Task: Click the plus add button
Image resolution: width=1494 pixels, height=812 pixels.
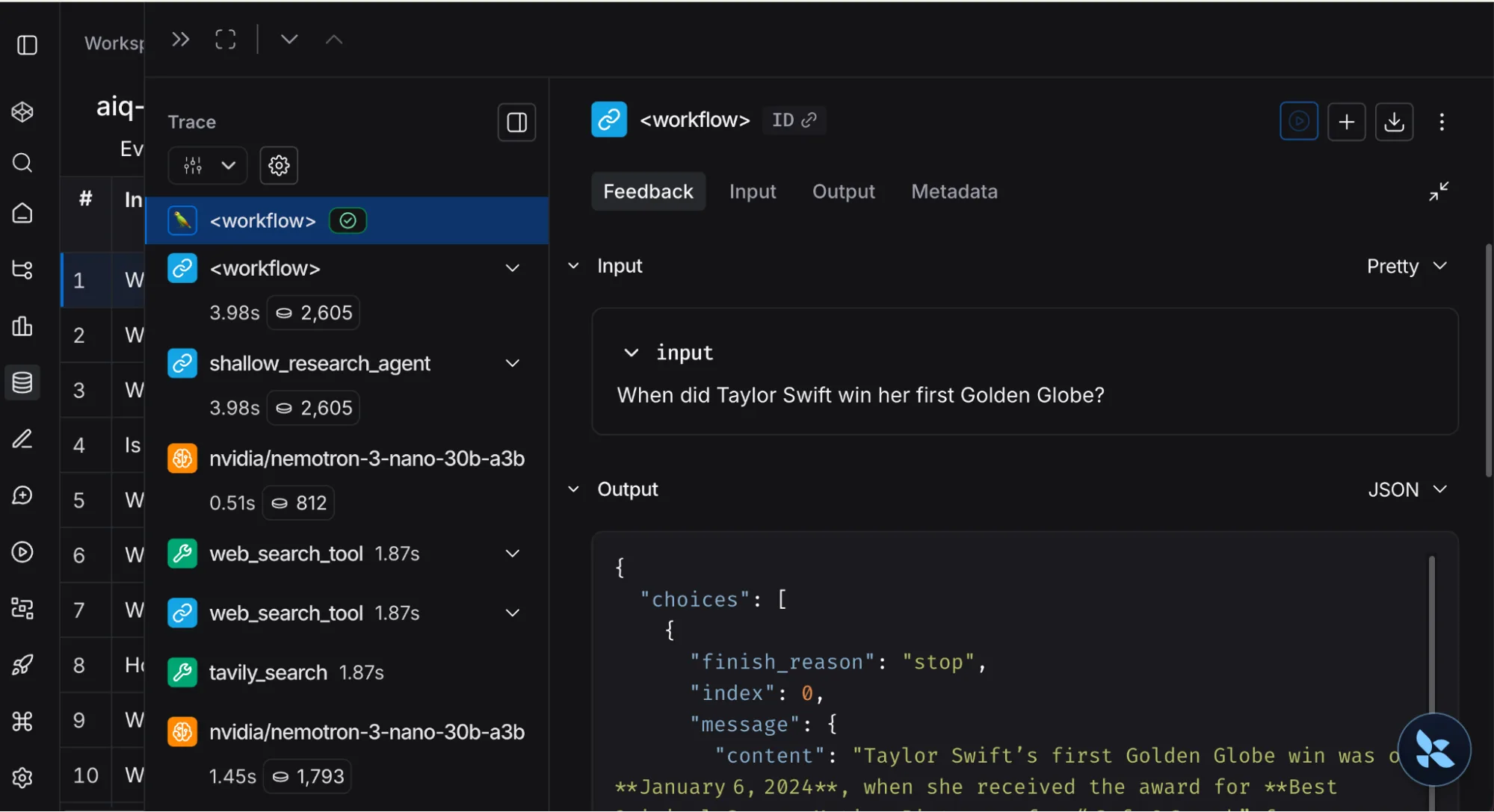Action: tap(1346, 122)
